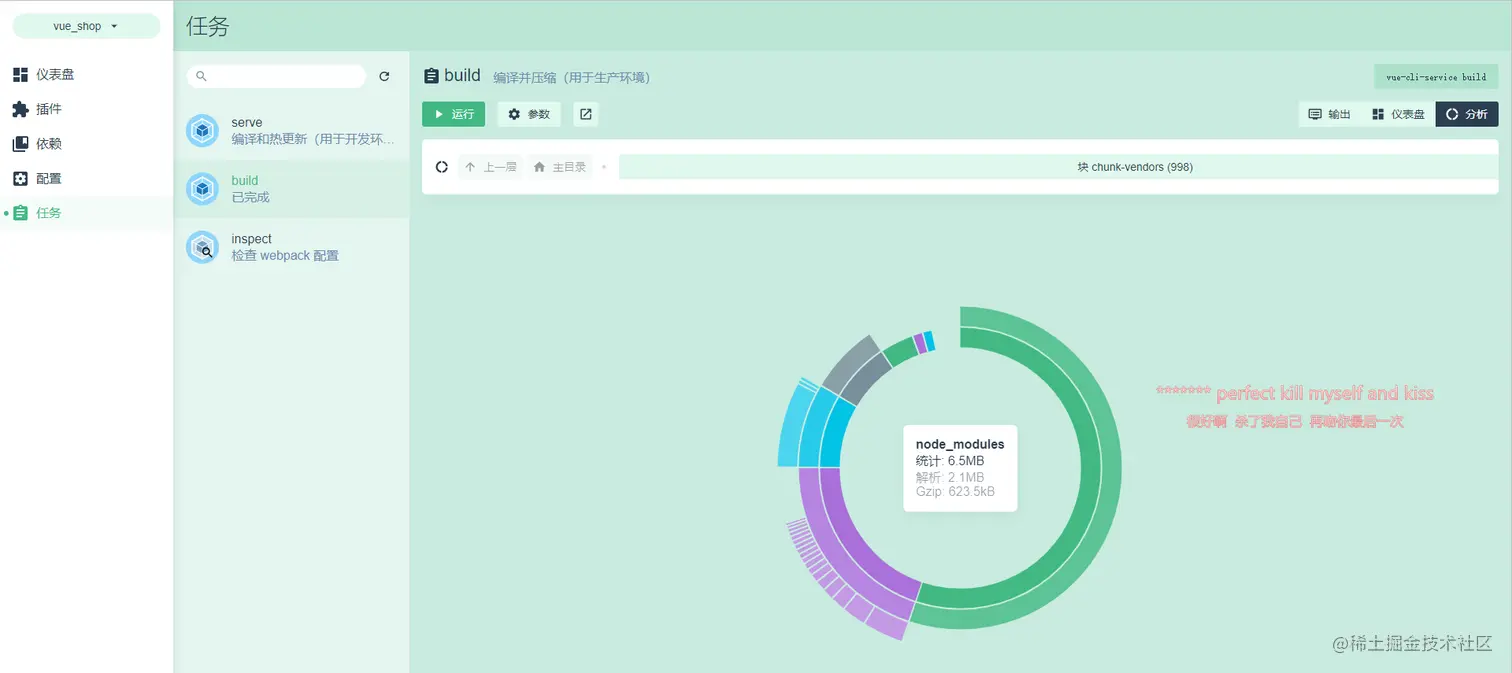Click the open-in-new external link icon
Image resolution: width=1512 pixels, height=673 pixels.
(586, 114)
